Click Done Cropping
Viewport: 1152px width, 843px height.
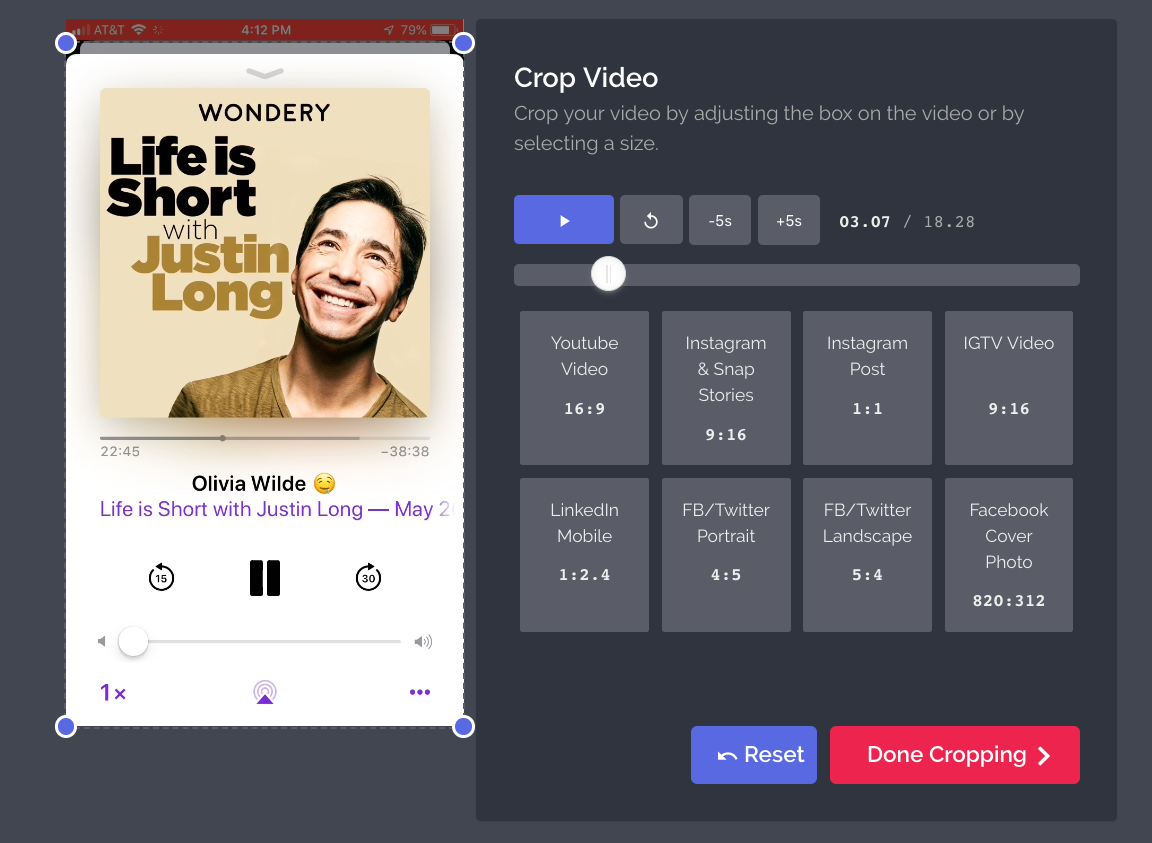point(954,754)
